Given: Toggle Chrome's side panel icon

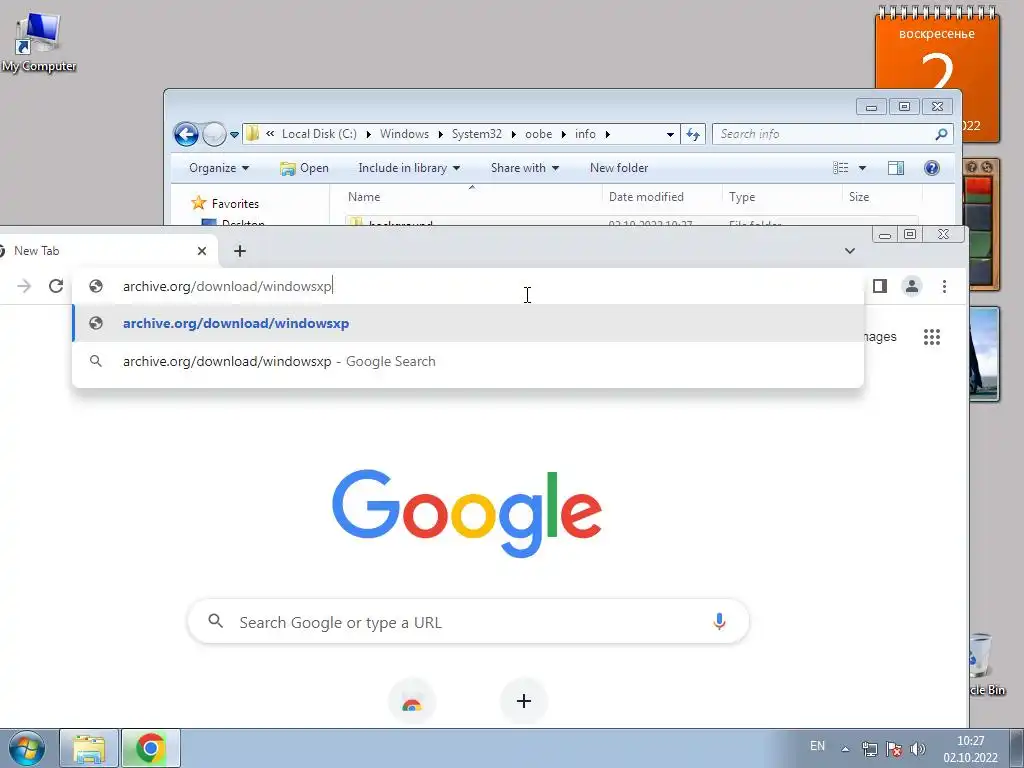Looking at the screenshot, I should [x=880, y=286].
